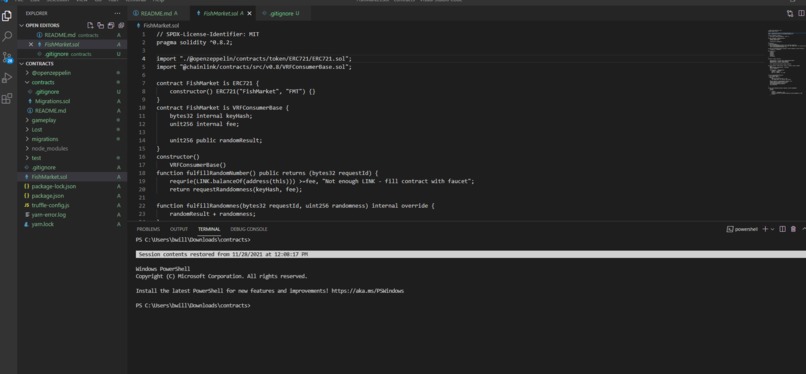Open Migrations.sol inside the contracts folder
Screen dimensions: 806x374
pyautogui.click(x=72, y=101)
